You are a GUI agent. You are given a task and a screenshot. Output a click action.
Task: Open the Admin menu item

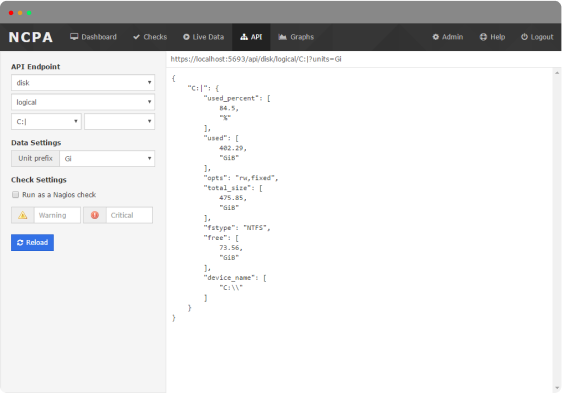(448, 37)
